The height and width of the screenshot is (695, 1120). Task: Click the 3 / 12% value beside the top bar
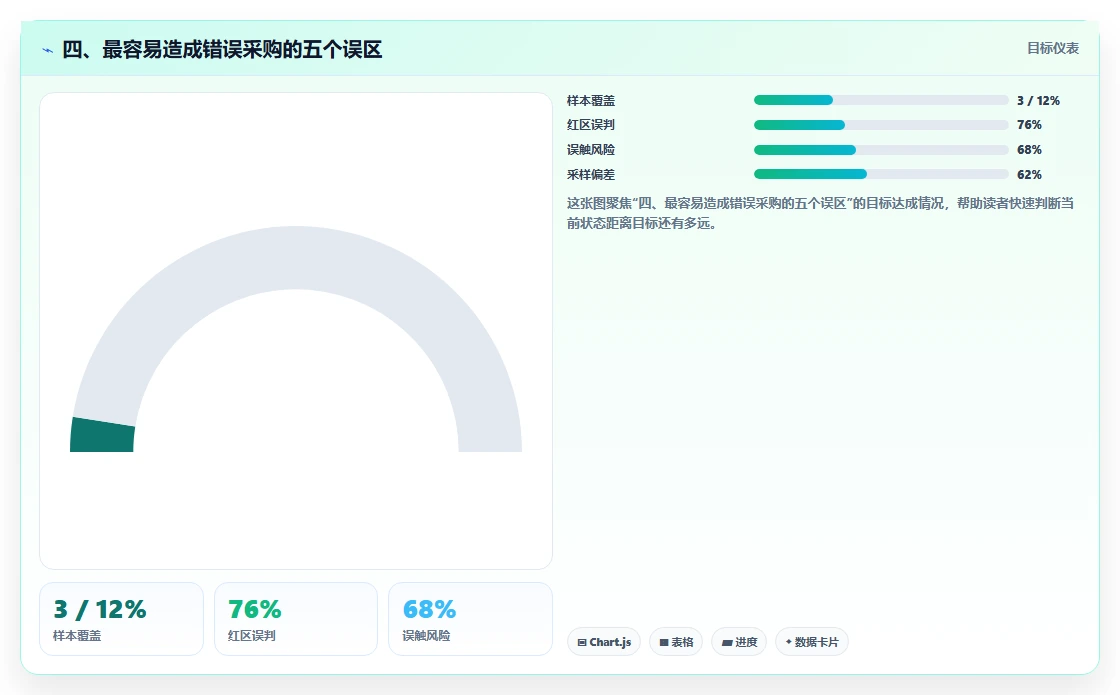click(1039, 101)
